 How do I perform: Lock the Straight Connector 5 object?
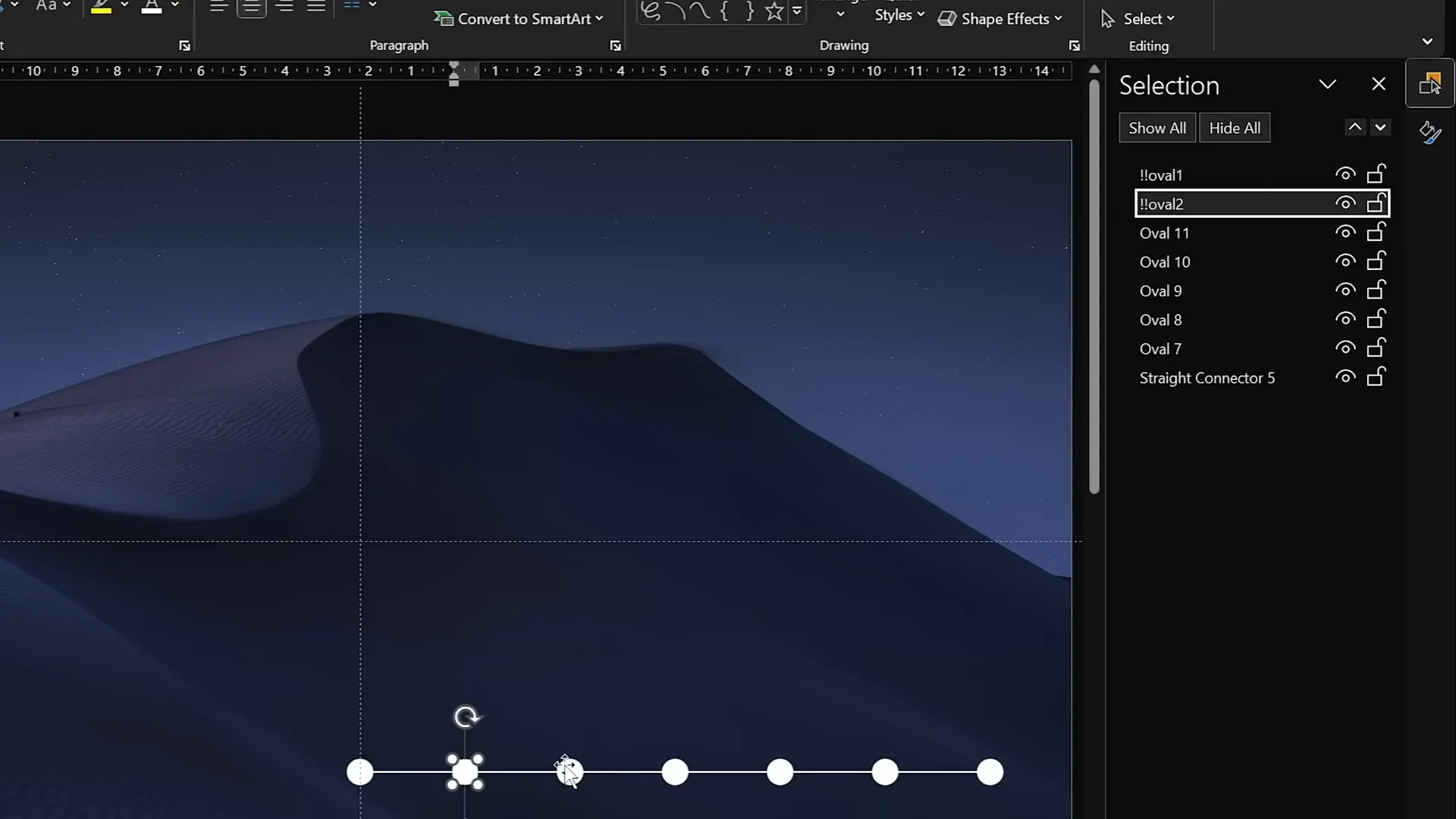(x=1376, y=376)
